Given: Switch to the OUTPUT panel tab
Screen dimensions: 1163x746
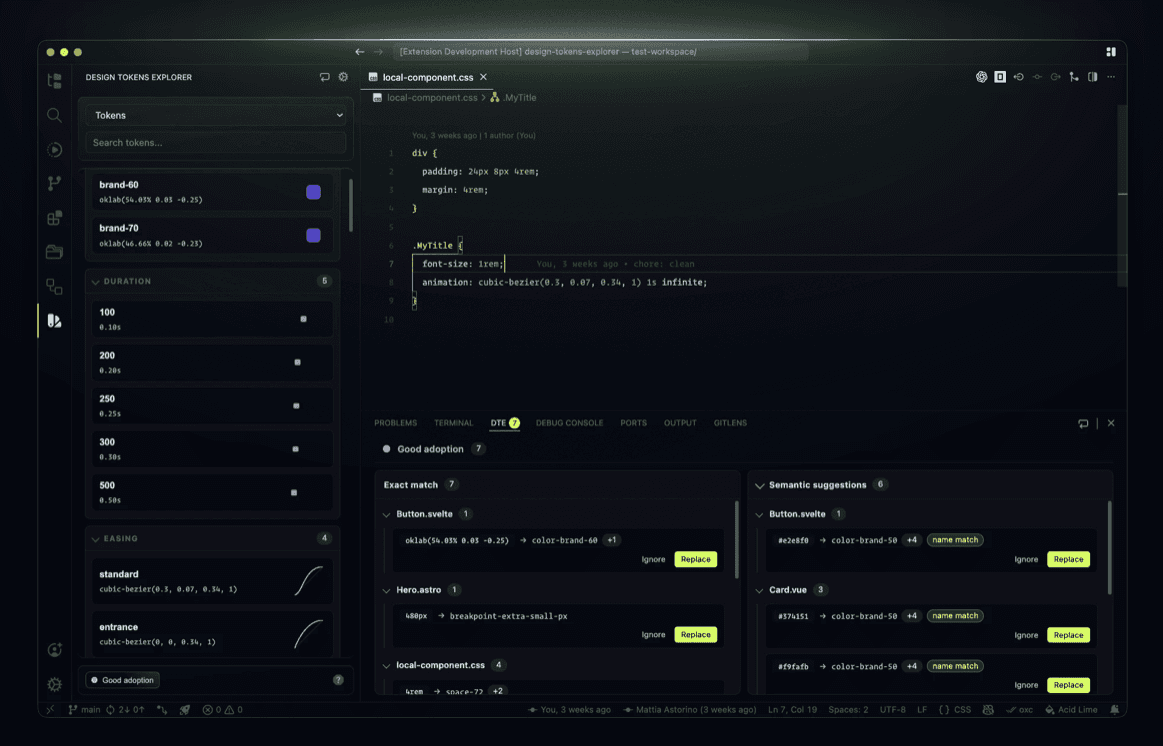Looking at the screenshot, I should click(x=680, y=423).
